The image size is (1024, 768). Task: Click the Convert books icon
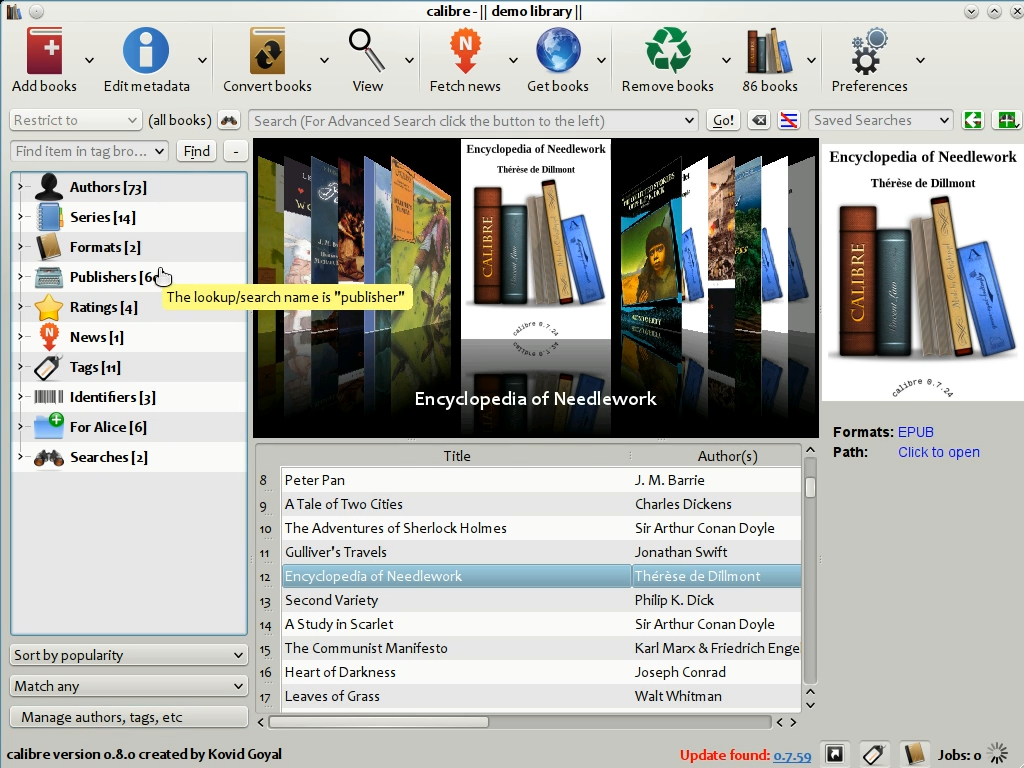point(267,51)
